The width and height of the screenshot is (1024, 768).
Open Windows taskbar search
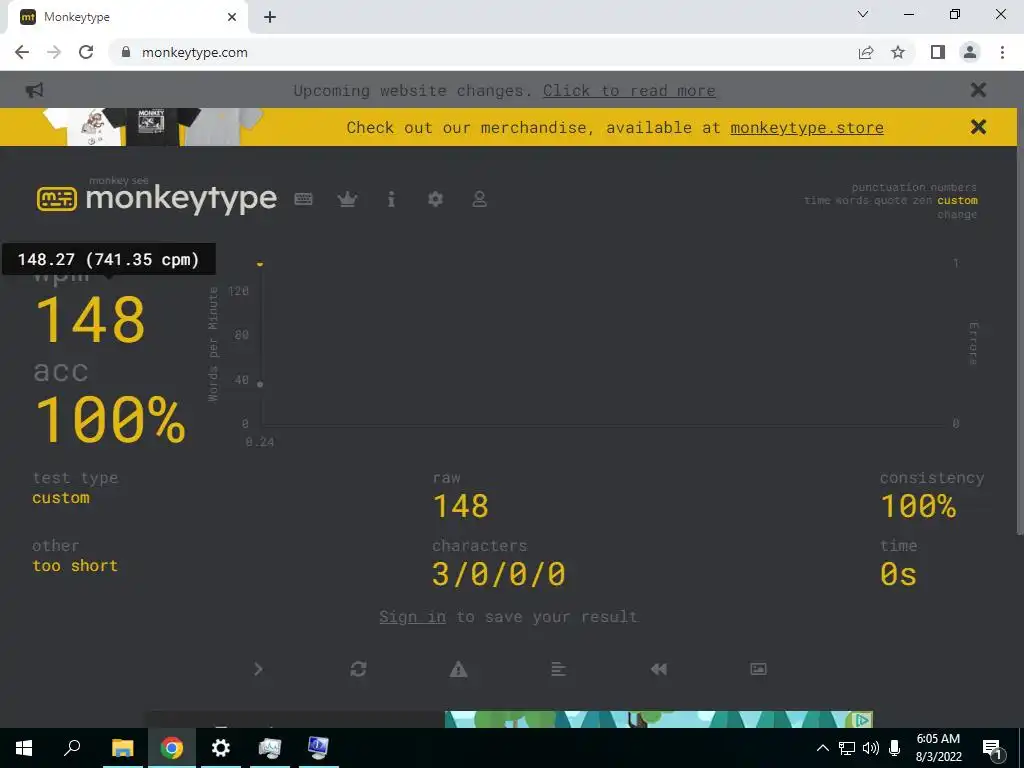pyautogui.click(x=72, y=748)
